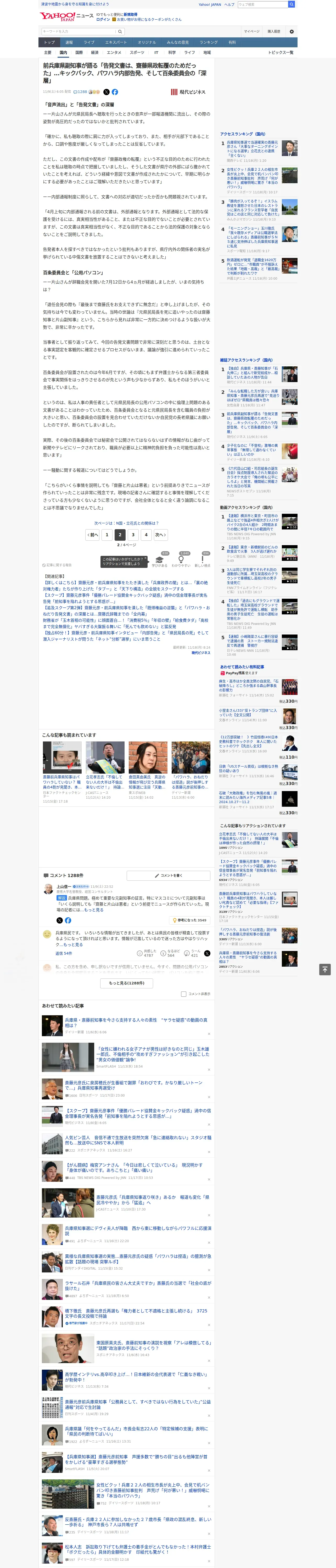
Task: Switch to the 速報 tab
Action: click(x=69, y=43)
